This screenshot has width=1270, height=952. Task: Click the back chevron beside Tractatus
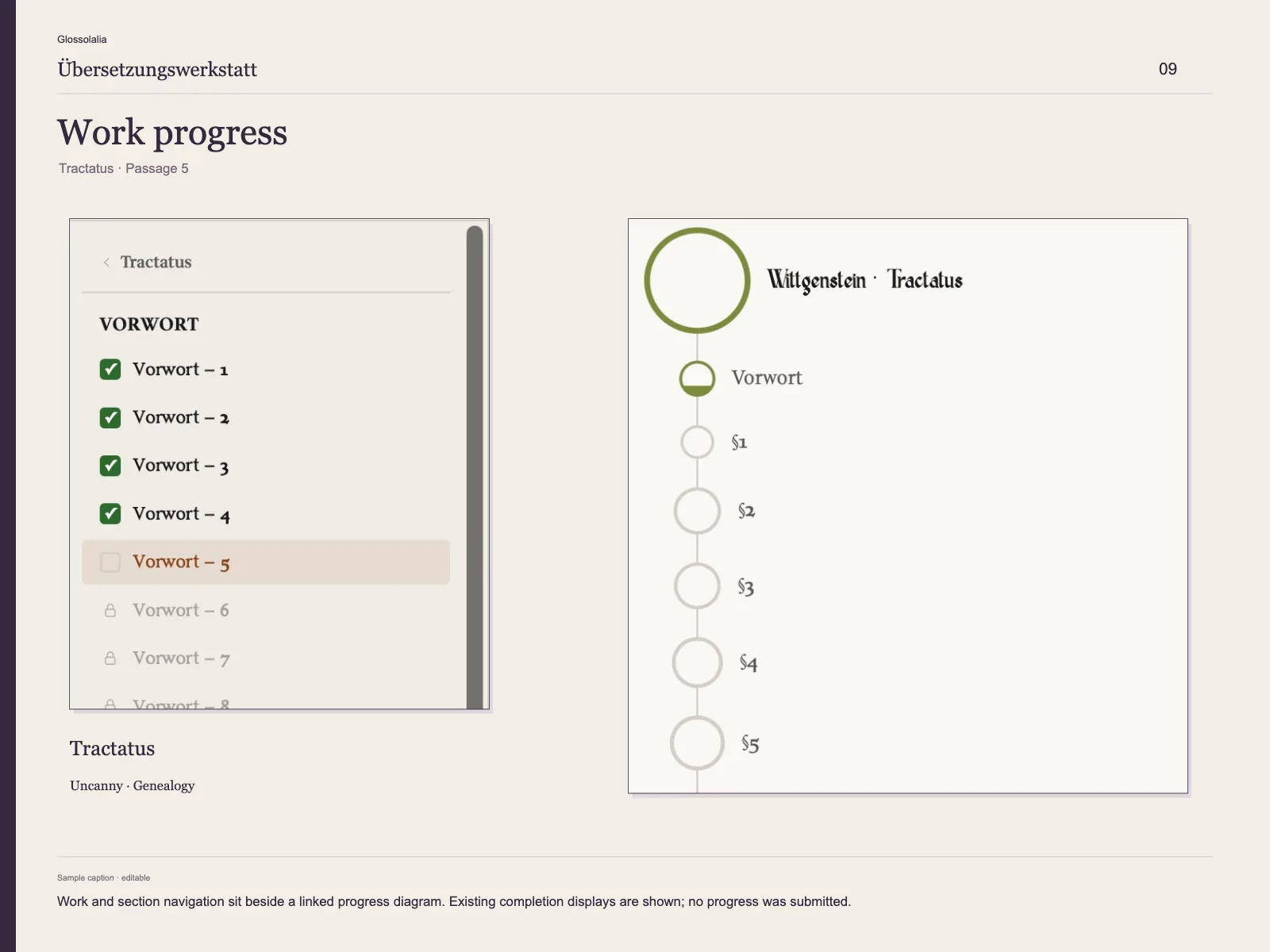pos(106,263)
